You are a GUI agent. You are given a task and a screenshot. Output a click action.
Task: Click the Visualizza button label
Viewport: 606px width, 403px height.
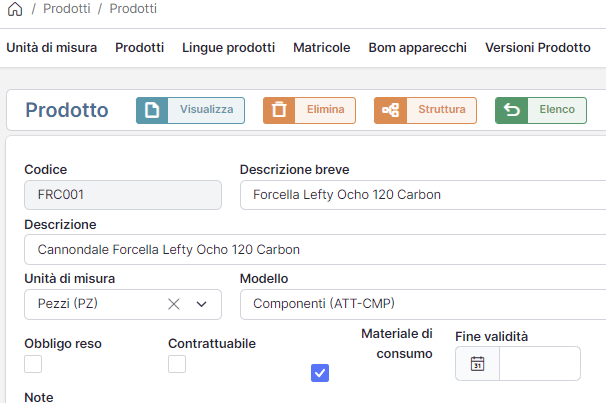point(206,109)
